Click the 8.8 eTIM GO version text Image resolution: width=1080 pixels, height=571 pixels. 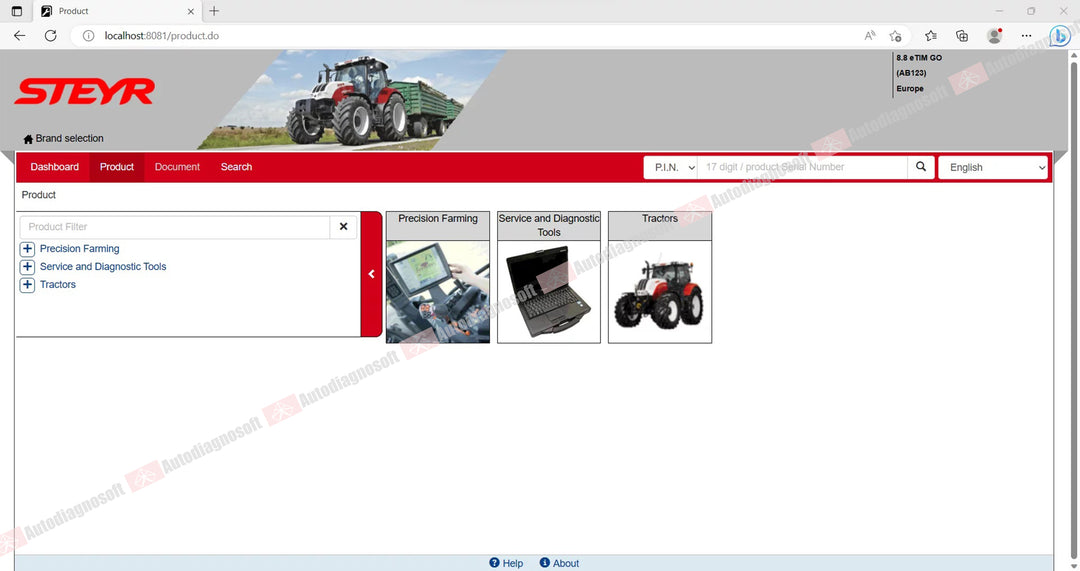[x=919, y=58]
